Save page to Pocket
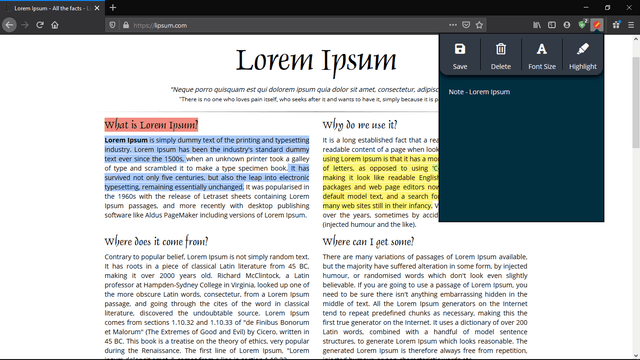This screenshot has height=360, width=640. tap(466, 25)
